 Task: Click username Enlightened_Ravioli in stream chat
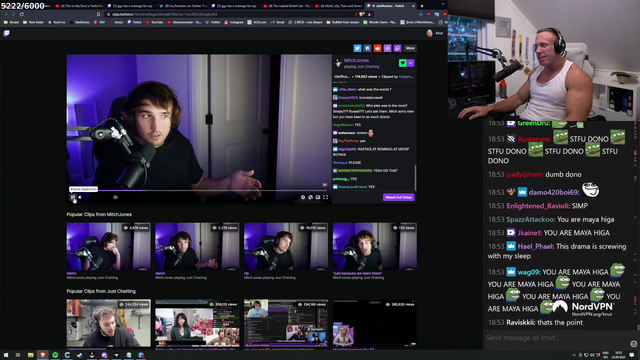coord(537,206)
